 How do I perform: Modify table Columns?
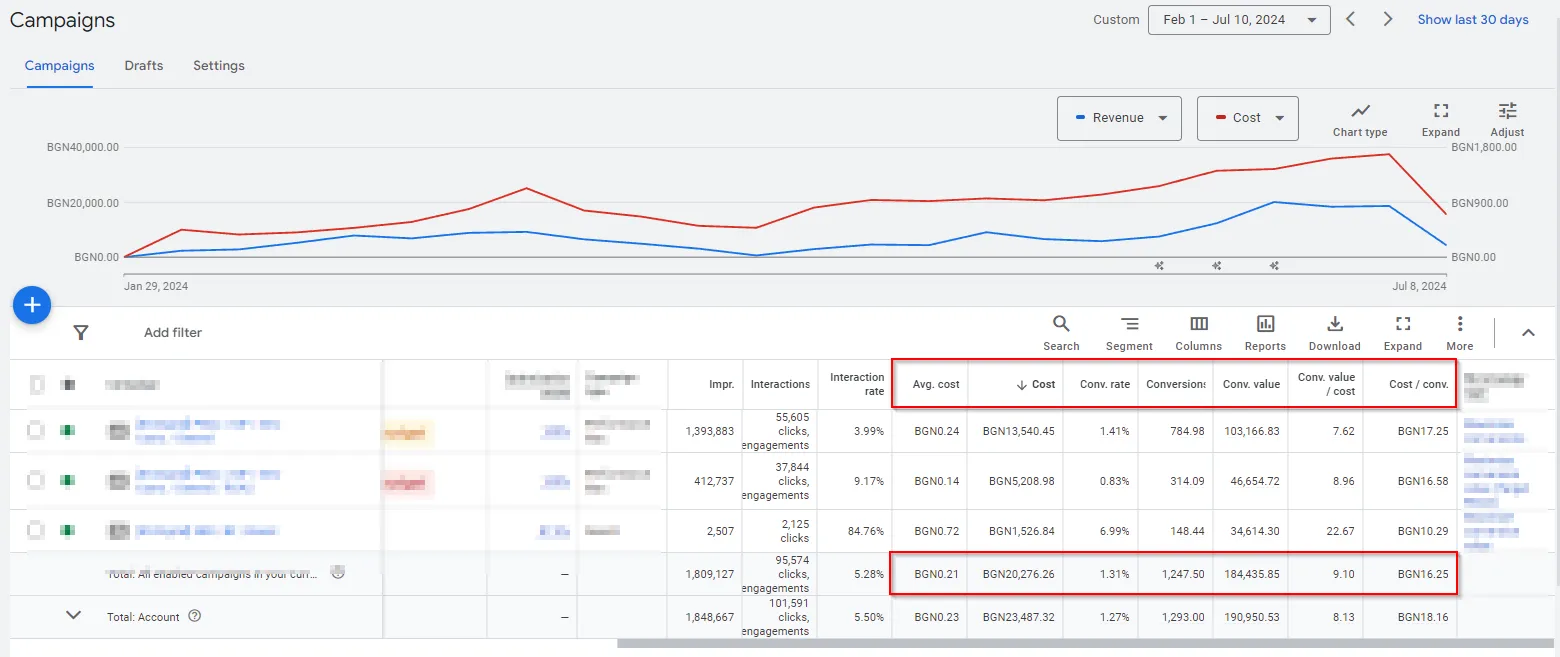[x=1198, y=332]
